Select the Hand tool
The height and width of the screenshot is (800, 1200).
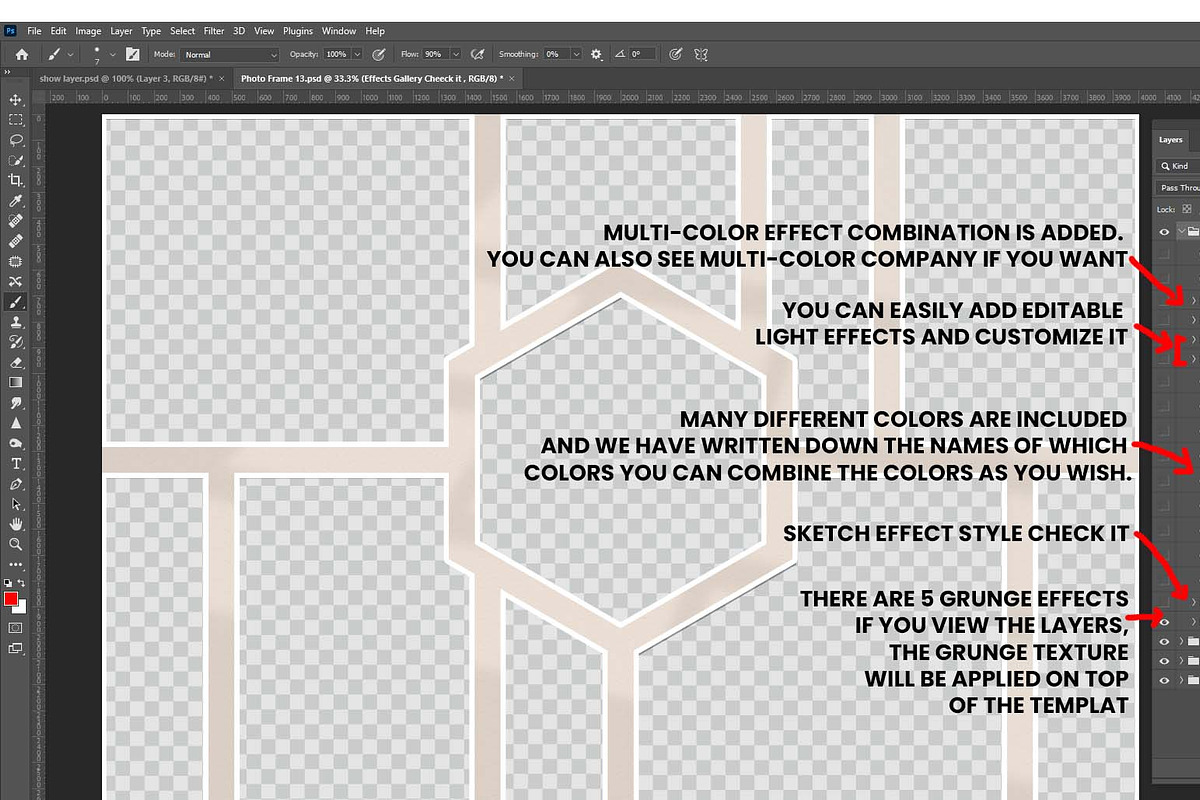pos(15,524)
